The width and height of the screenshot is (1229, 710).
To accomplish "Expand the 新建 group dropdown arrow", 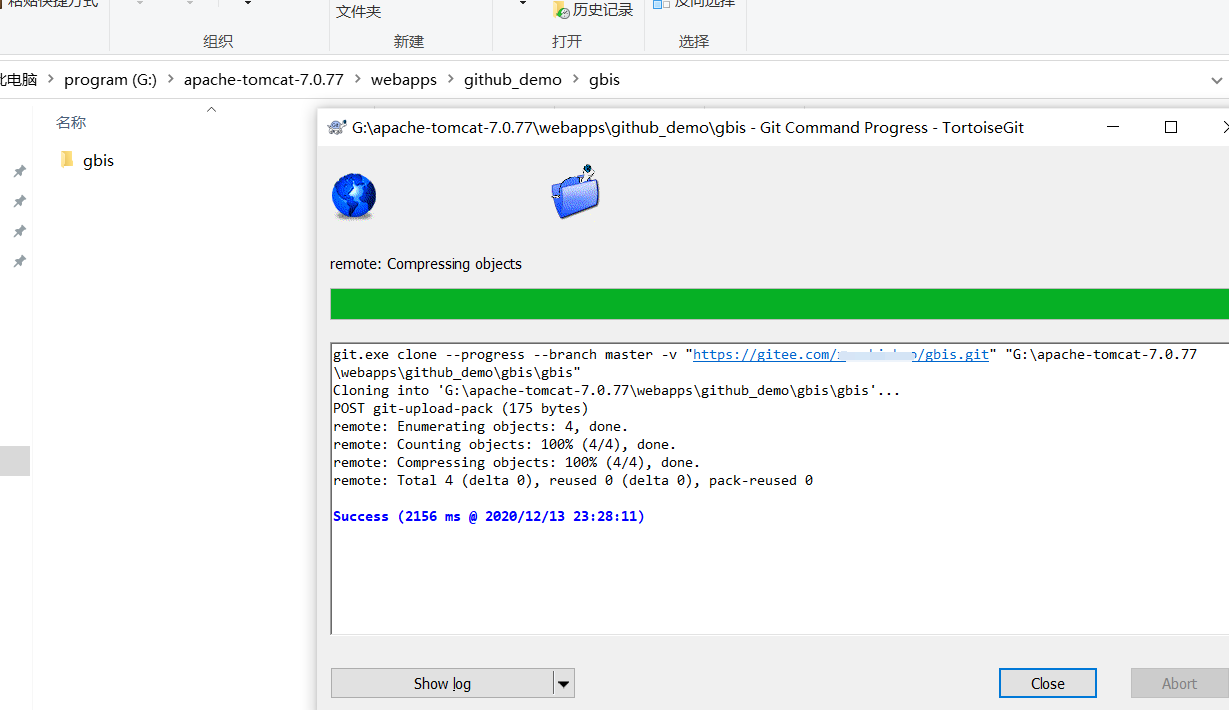I will click(520, 4).
